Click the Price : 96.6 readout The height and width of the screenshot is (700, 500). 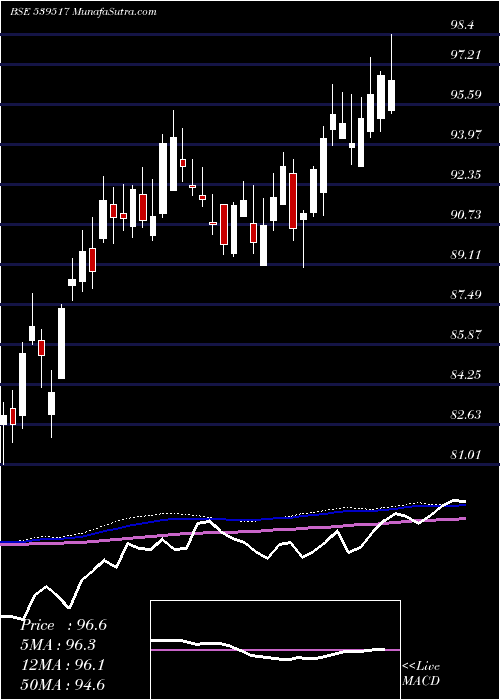[63, 625]
